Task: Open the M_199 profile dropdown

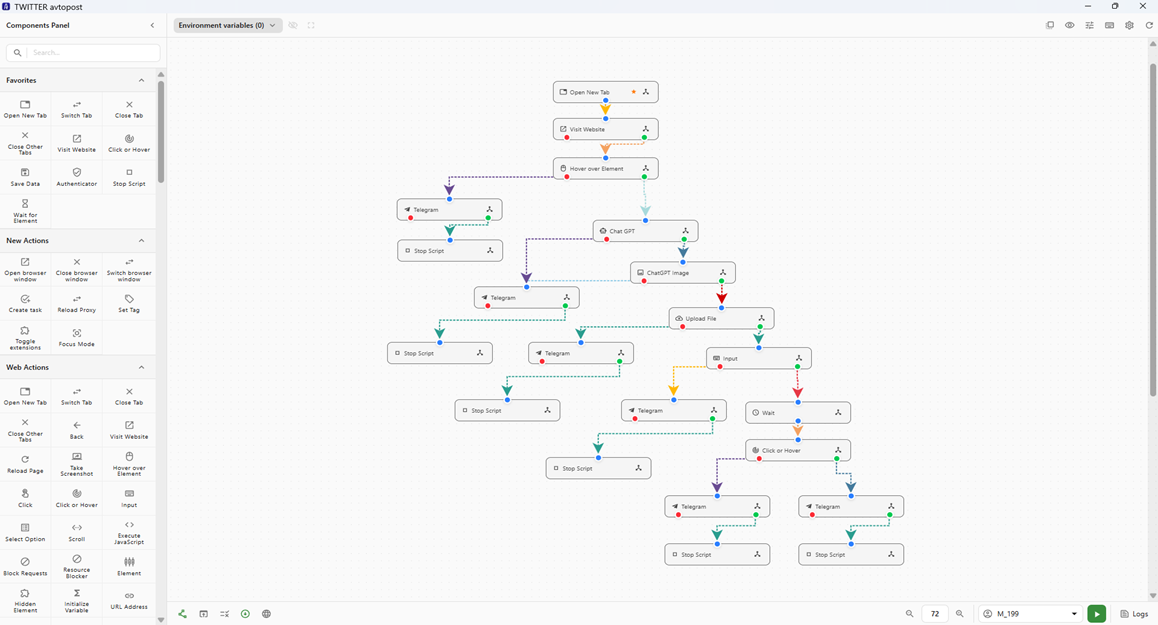Action: point(1030,614)
